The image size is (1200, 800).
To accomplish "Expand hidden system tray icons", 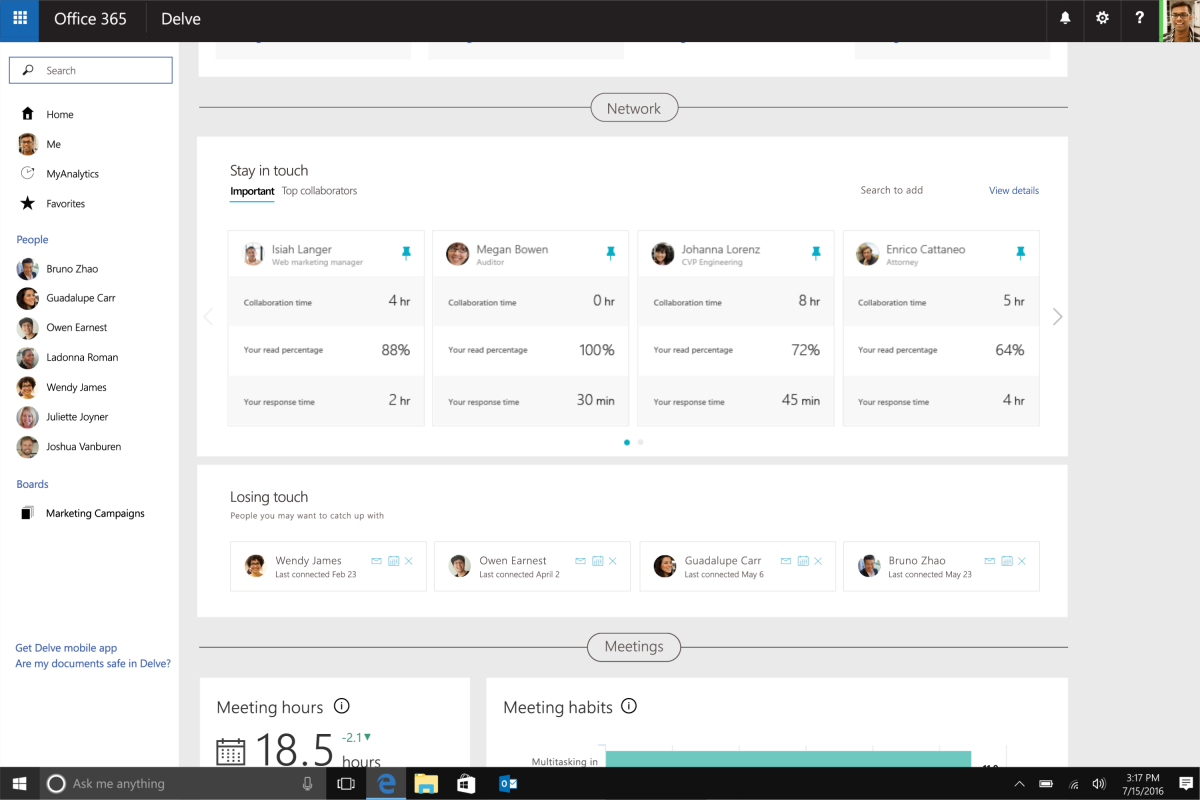I will pos(1019,784).
